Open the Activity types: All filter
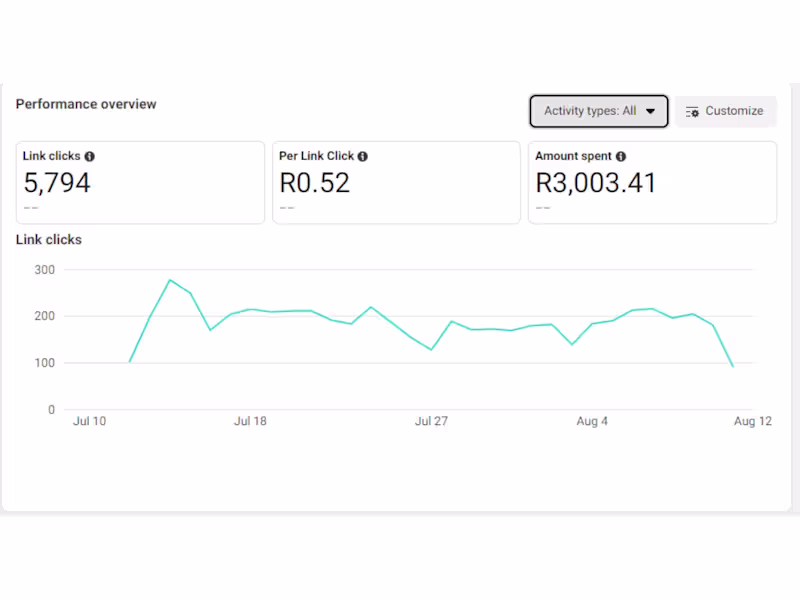800x600 pixels. point(598,111)
